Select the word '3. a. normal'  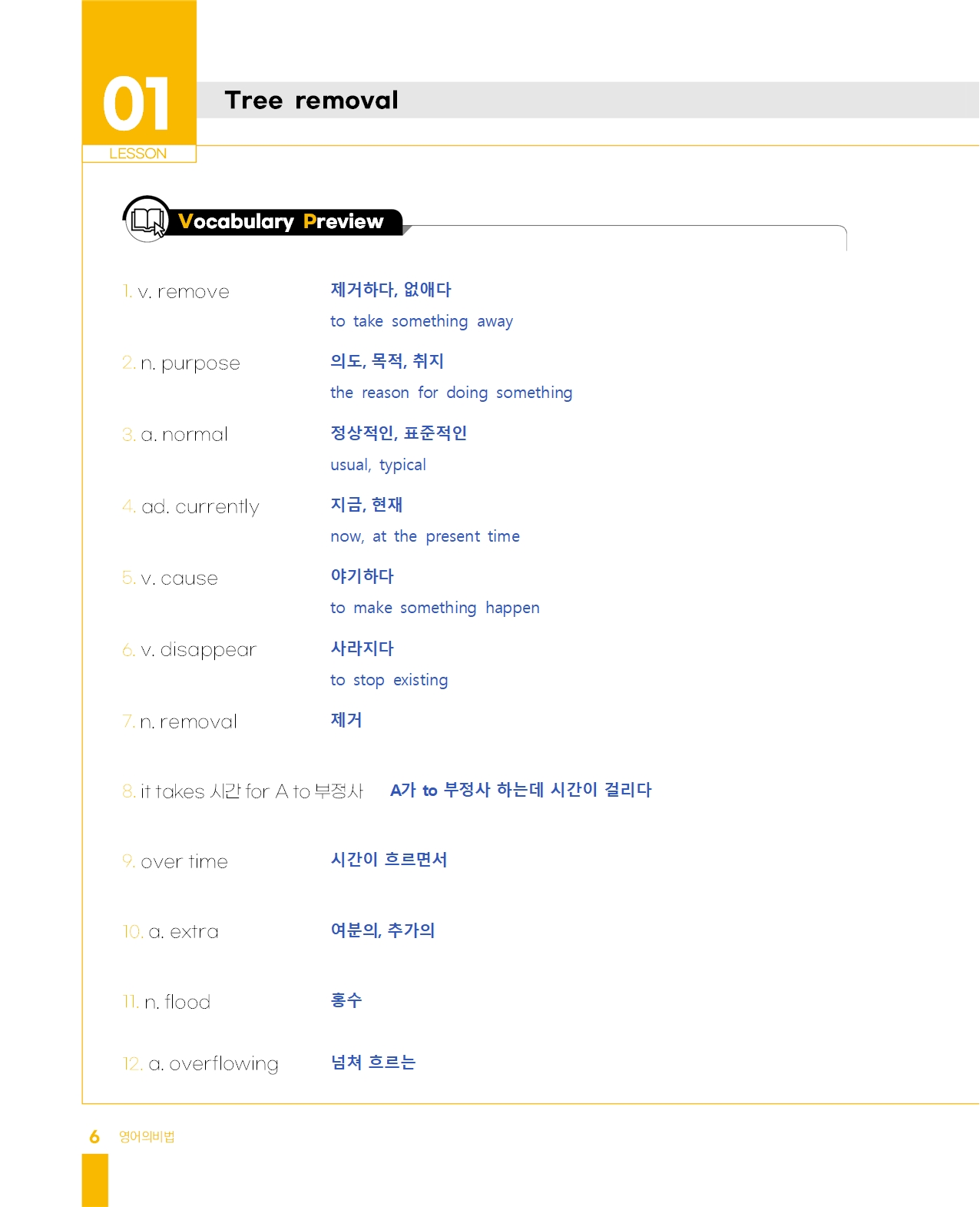tap(175, 435)
